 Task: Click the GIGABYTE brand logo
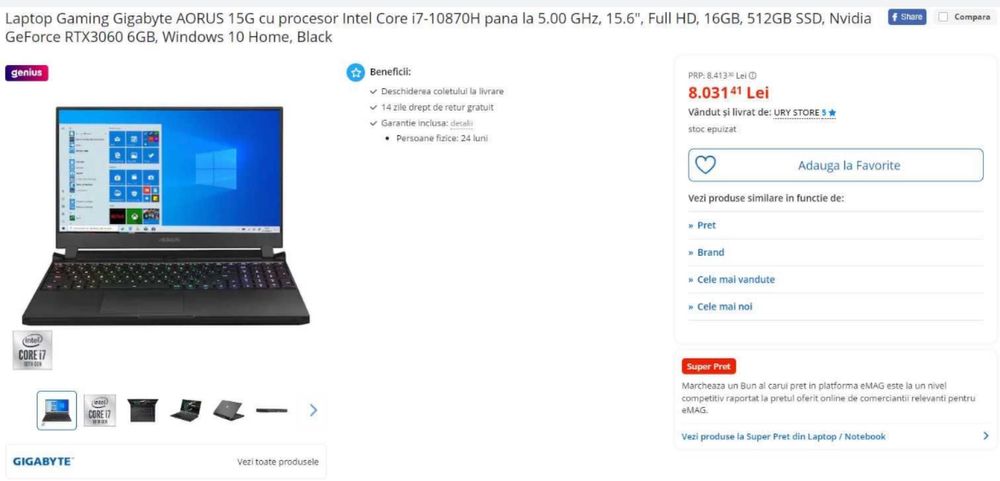43,461
